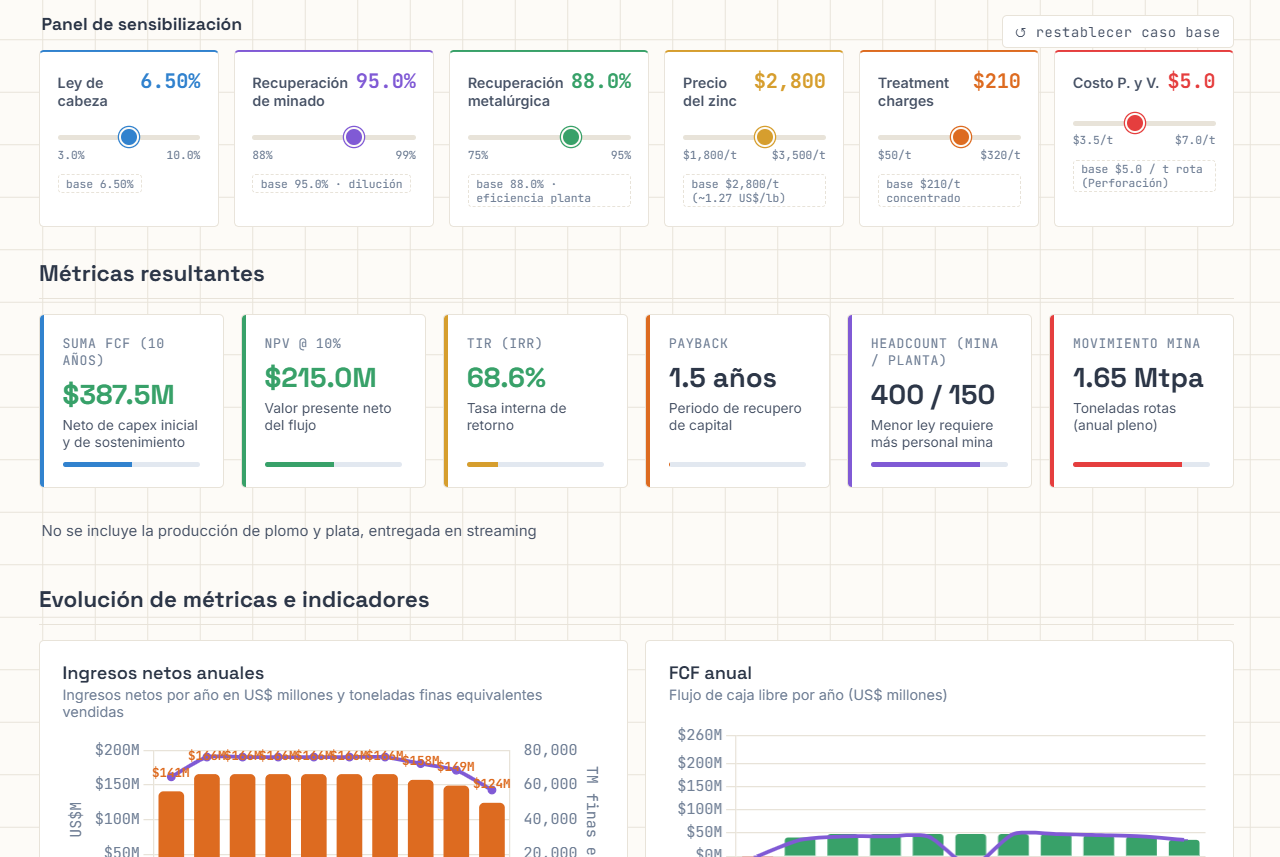Screen dimensions: 1280x857
Task: Adjust the Precio del zinc slider handle
Action: 765,137
